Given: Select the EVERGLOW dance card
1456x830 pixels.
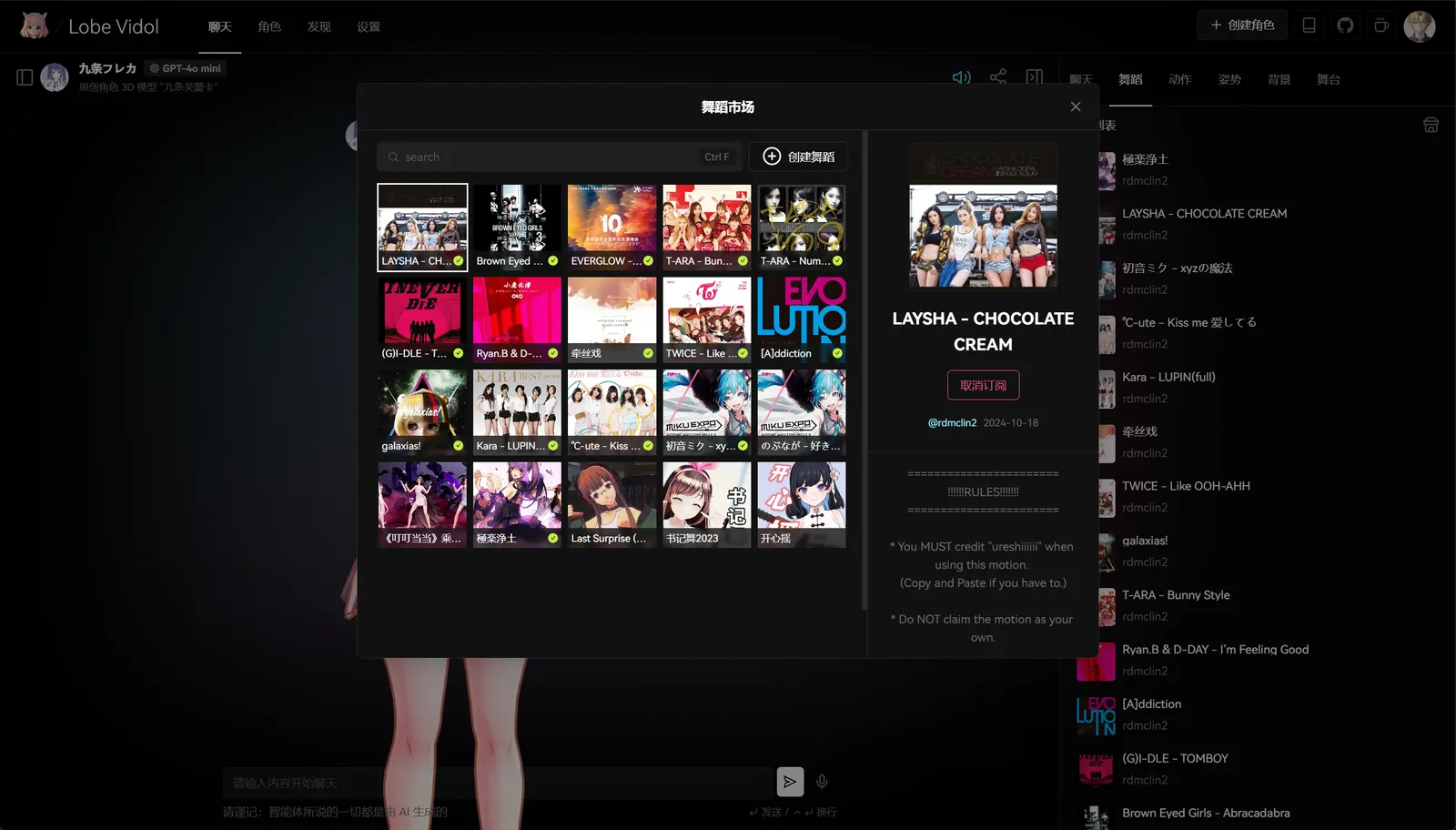Looking at the screenshot, I should click(x=612, y=228).
